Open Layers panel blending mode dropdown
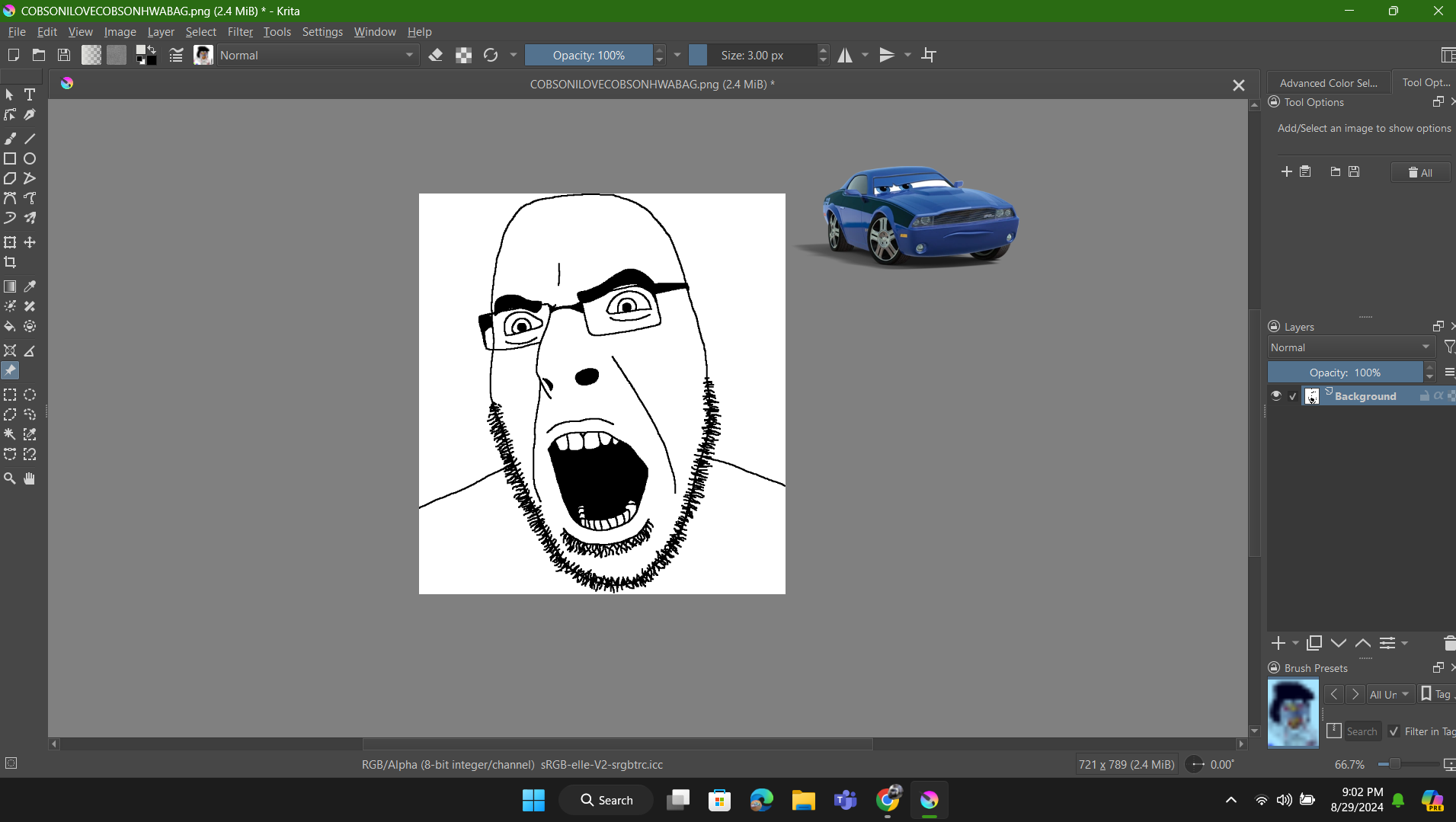Viewport: 1456px width, 822px height. 1351,347
